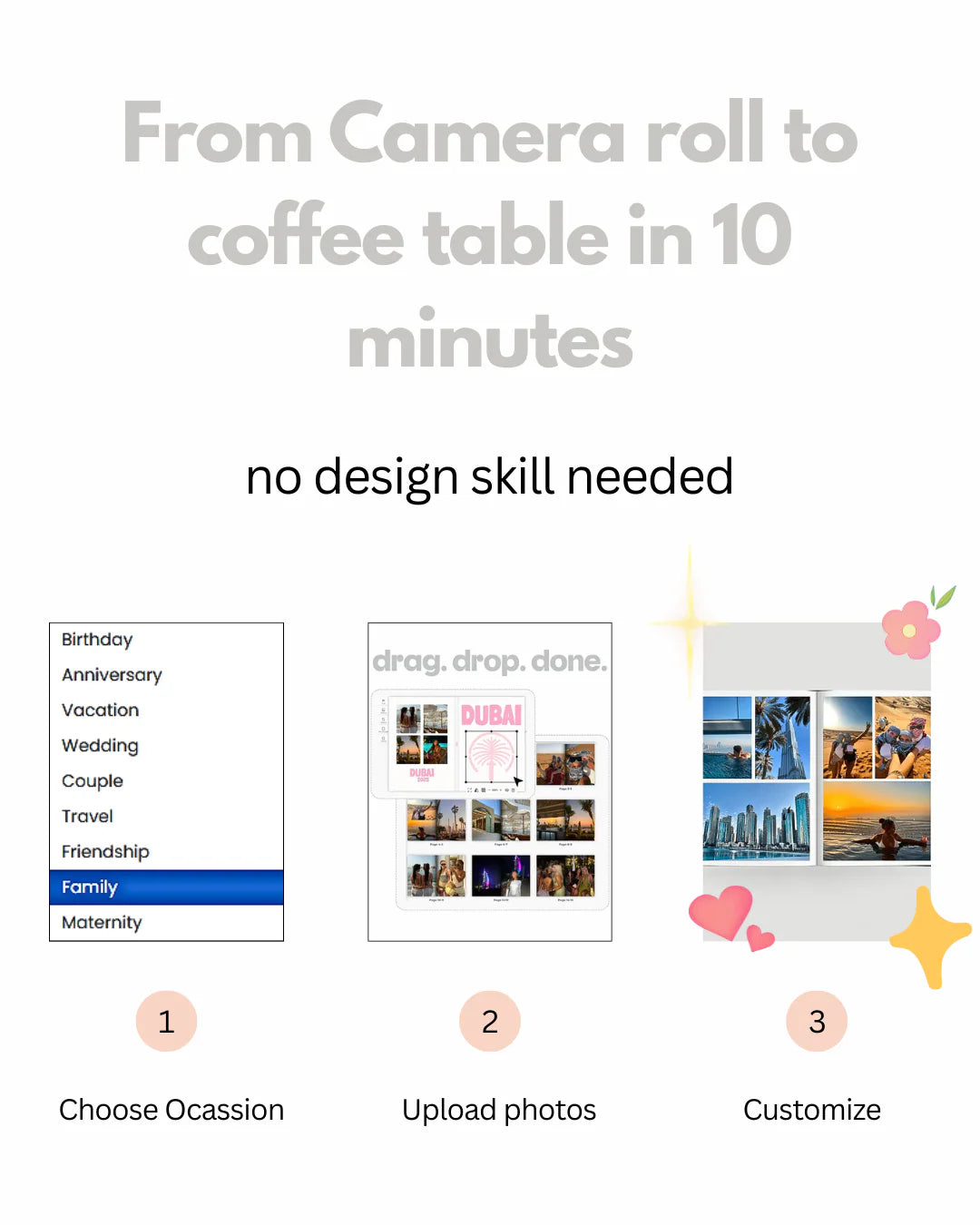Click the large red heart sticker
Image resolution: width=980 pixels, height=1225 pixels.
click(x=721, y=912)
